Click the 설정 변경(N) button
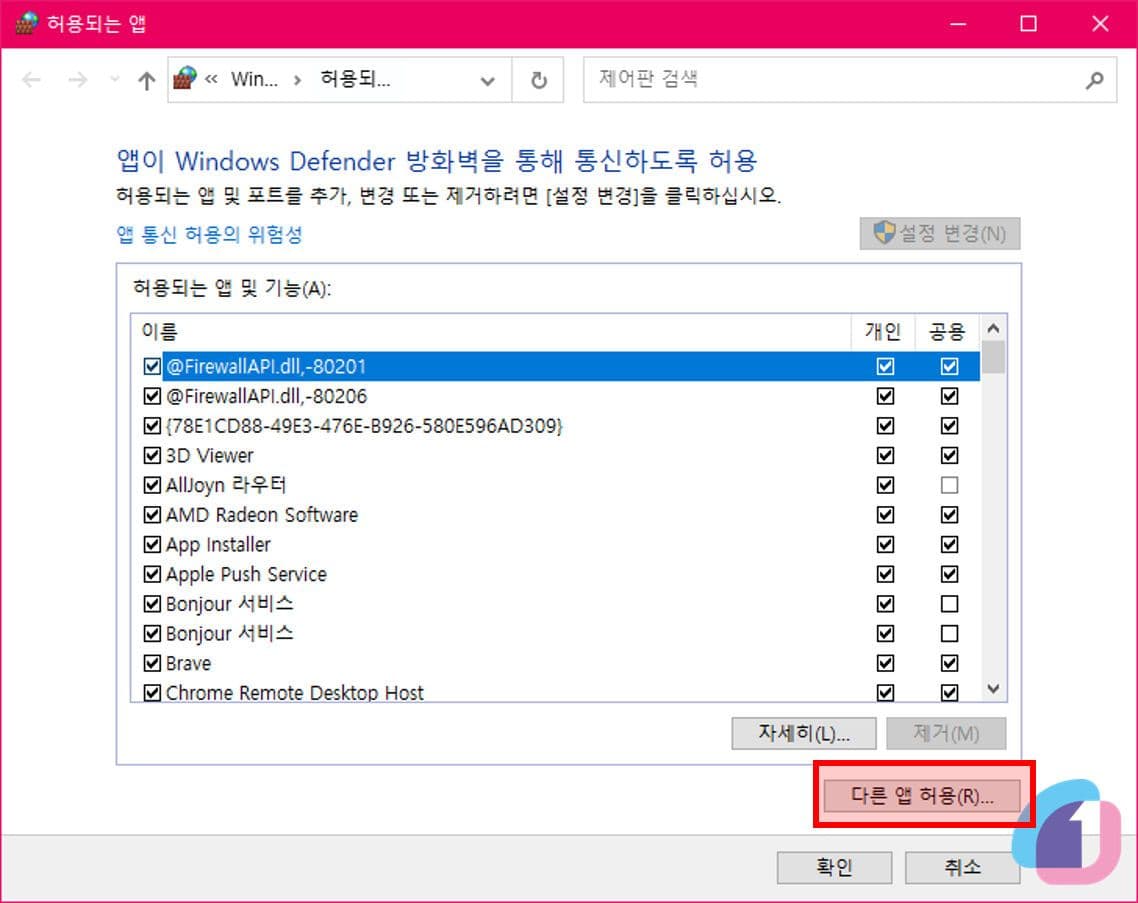 [940, 233]
